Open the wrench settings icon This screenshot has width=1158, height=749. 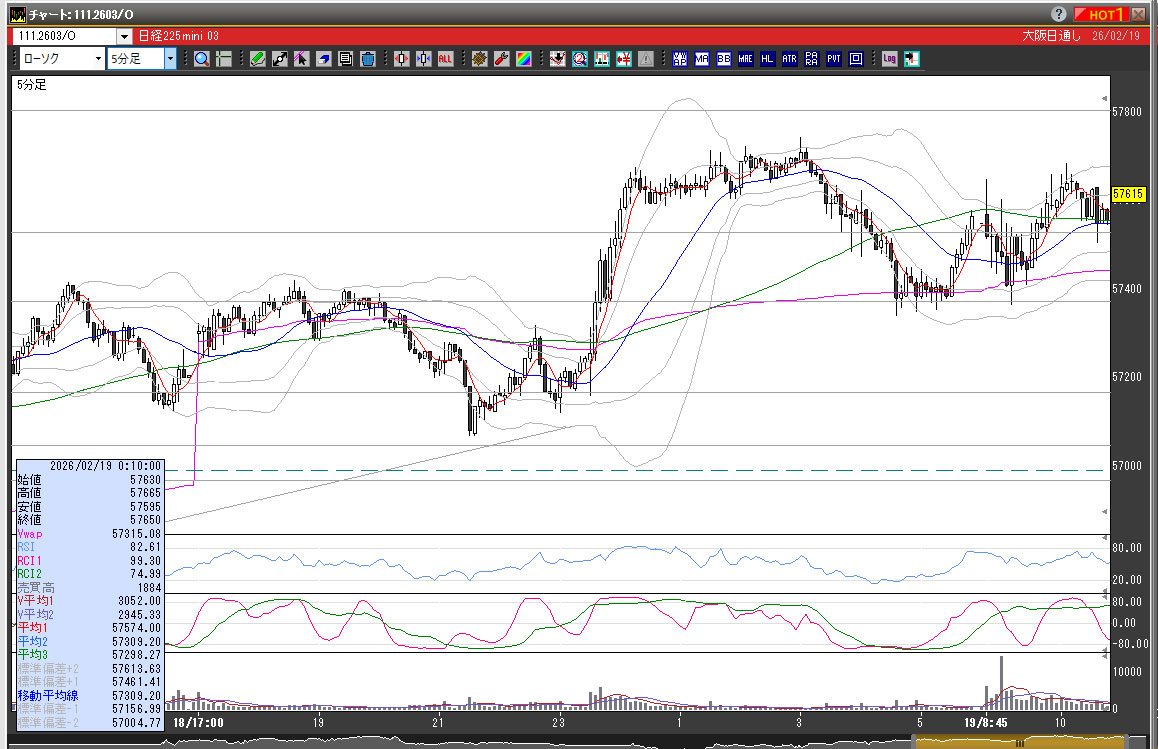click(x=501, y=59)
